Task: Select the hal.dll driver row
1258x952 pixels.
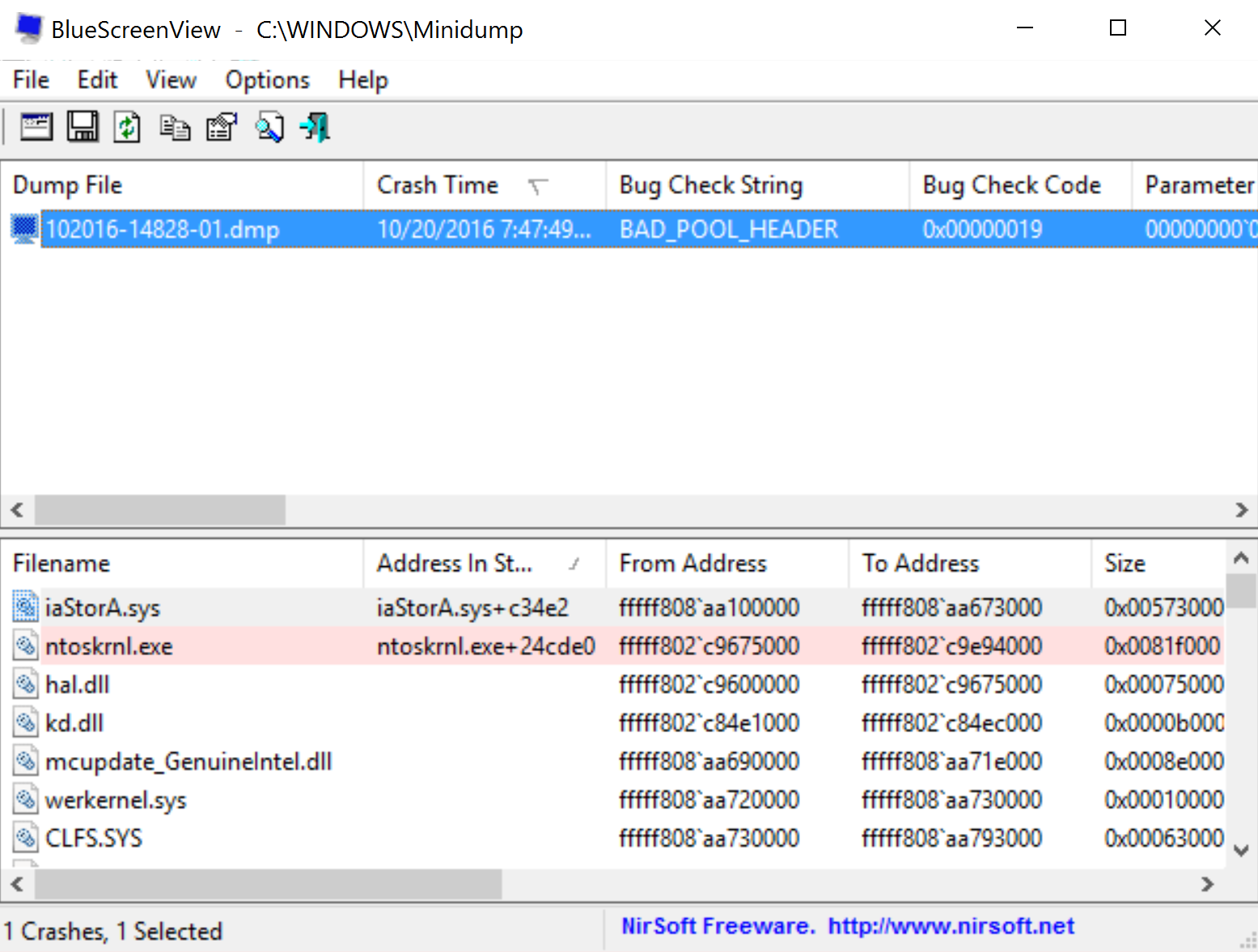Action: (612, 684)
